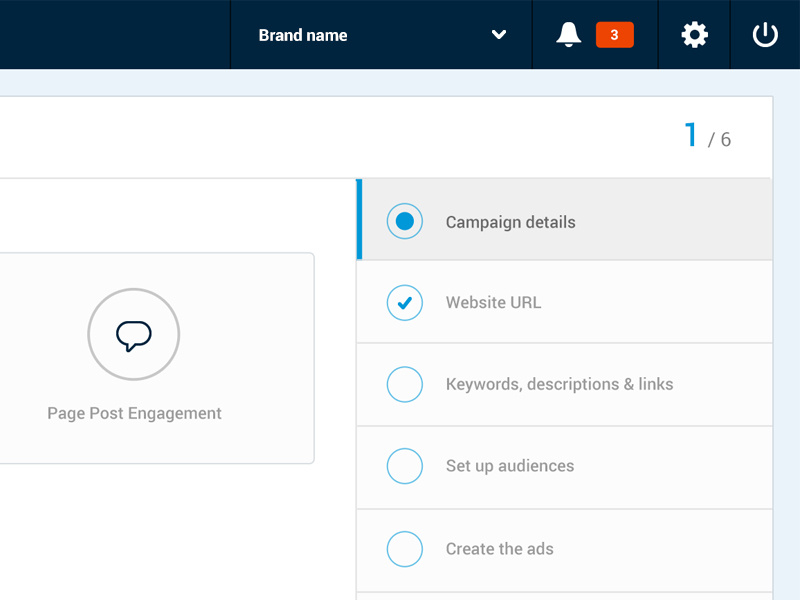
Task: Click the power logout icon
Action: pos(765,35)
